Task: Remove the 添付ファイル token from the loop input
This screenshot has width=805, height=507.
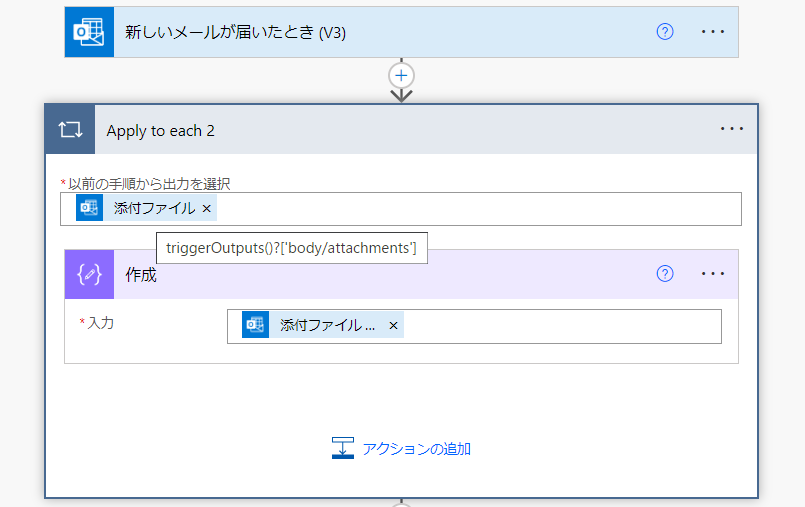Action: click(x=206, y=208)
